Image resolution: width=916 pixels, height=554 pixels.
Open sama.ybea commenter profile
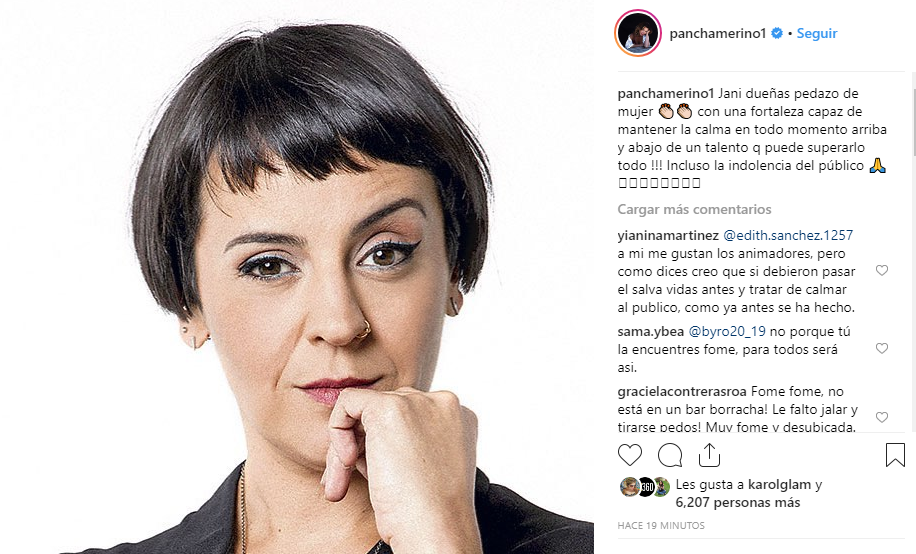pos(651,331)
